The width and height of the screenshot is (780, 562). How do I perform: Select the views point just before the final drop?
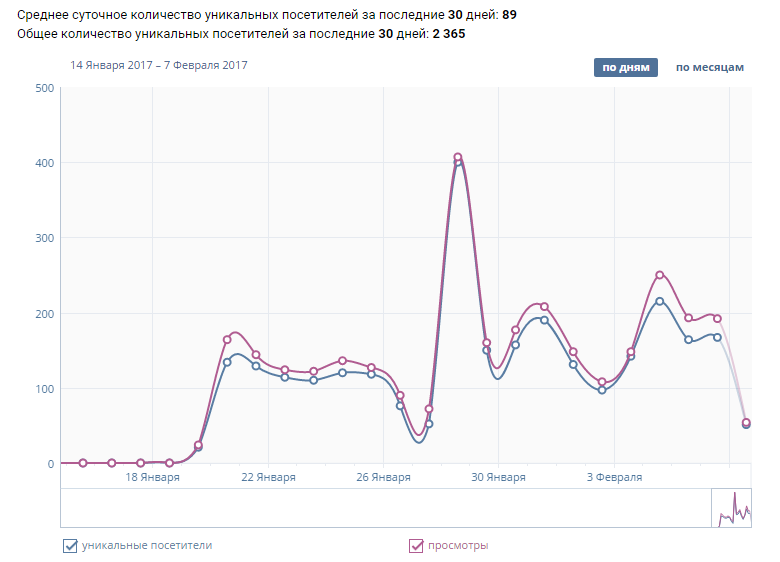pyautogui.click(x=717, y=319)
